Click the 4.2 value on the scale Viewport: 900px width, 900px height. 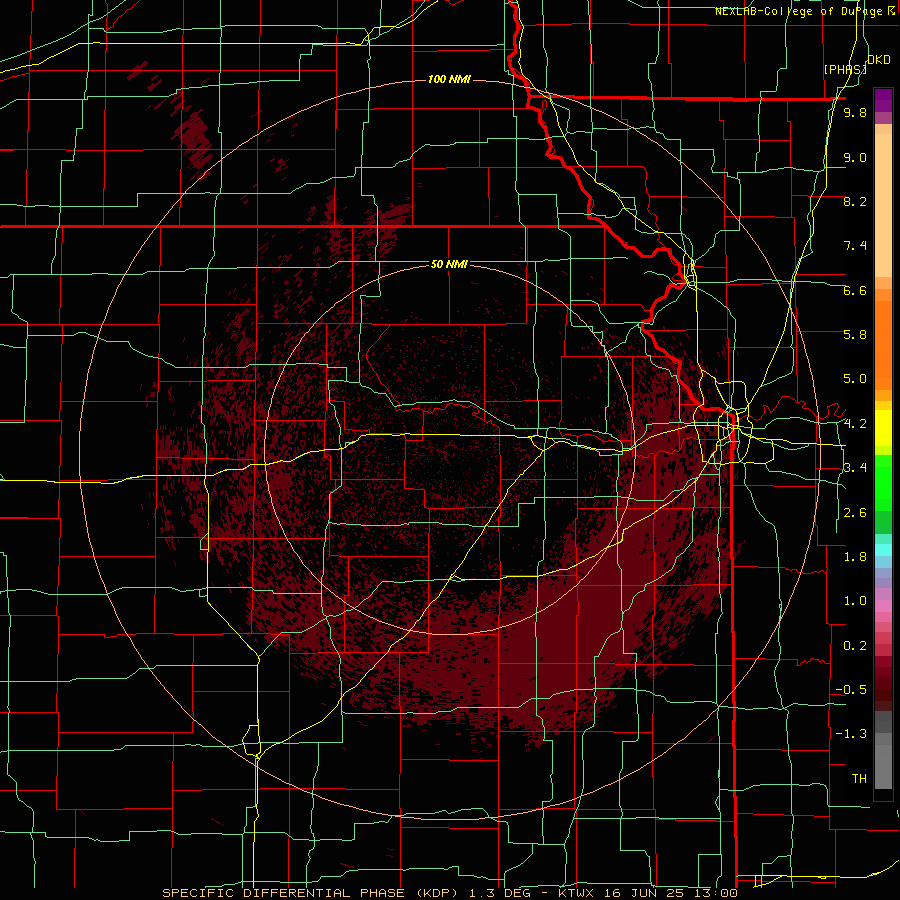point(855,424)
